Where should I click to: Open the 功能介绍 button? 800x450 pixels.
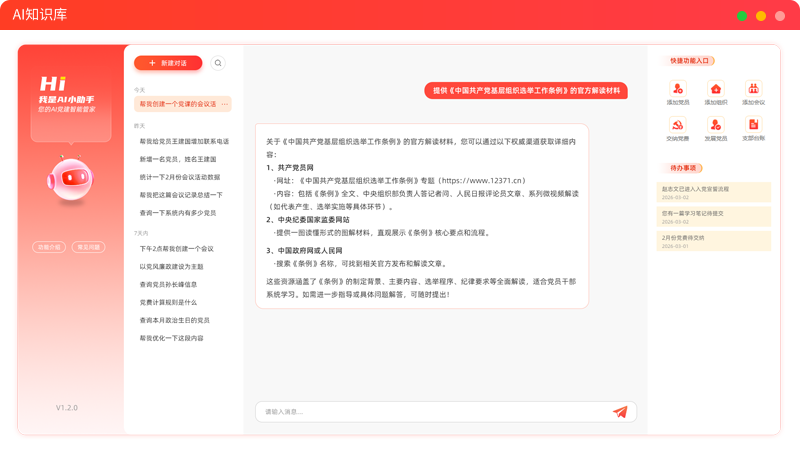click(x=49, y=247)
